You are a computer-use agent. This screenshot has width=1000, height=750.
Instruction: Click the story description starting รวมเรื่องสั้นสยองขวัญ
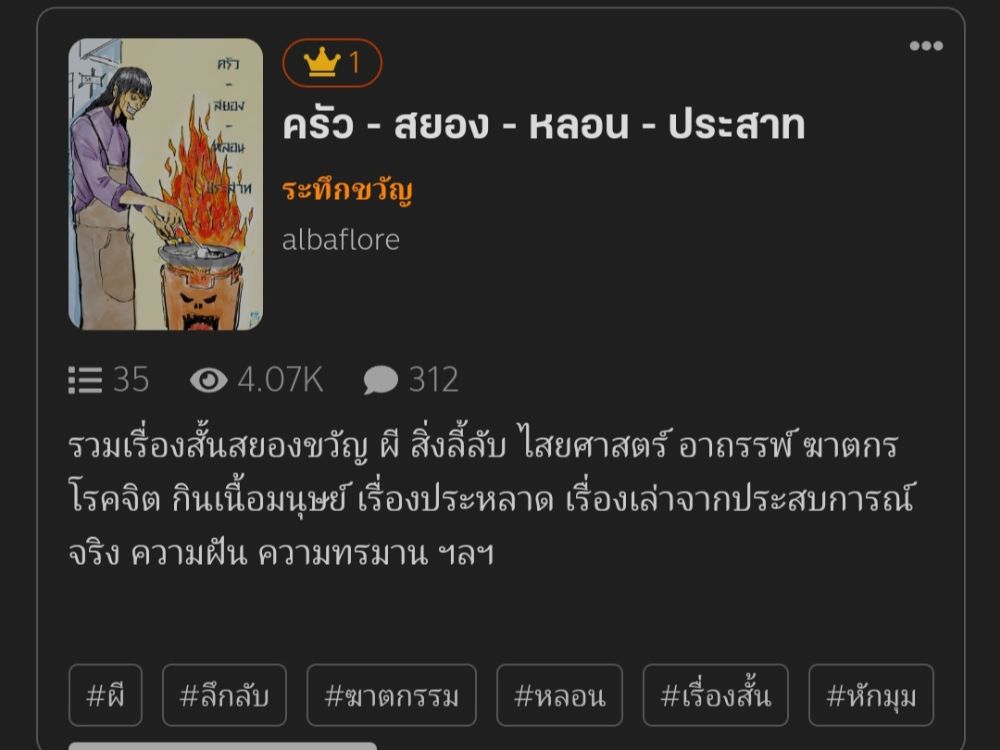(492, 499)
